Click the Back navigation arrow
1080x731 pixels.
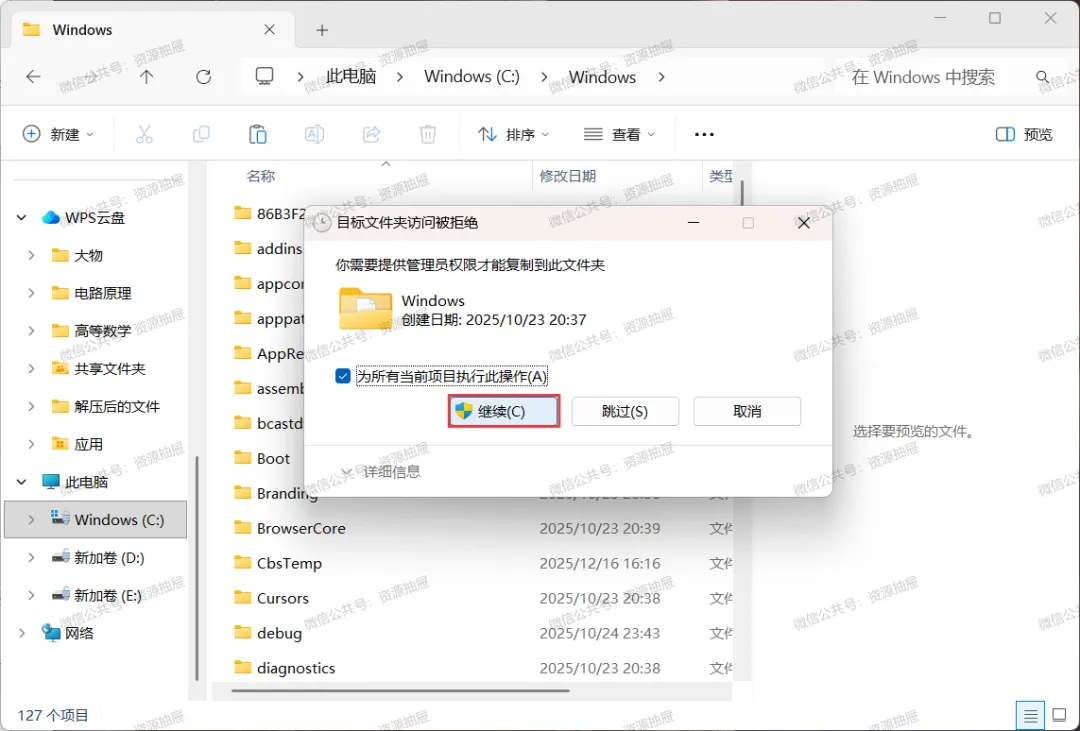33,76
